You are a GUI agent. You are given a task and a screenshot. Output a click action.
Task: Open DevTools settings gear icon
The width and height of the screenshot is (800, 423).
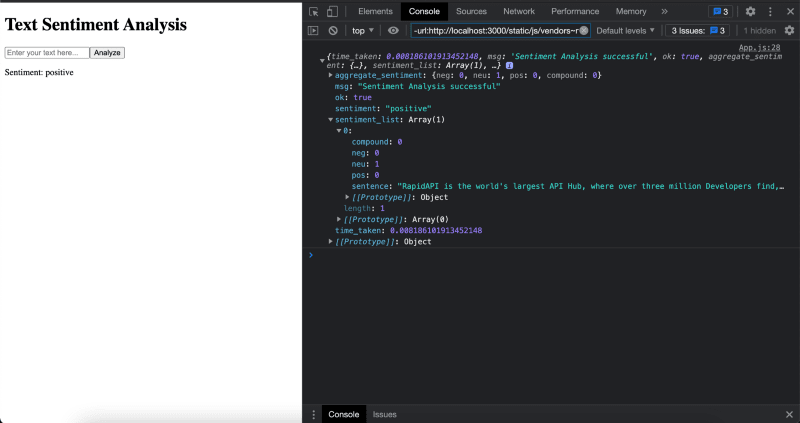tap(750, 11)
